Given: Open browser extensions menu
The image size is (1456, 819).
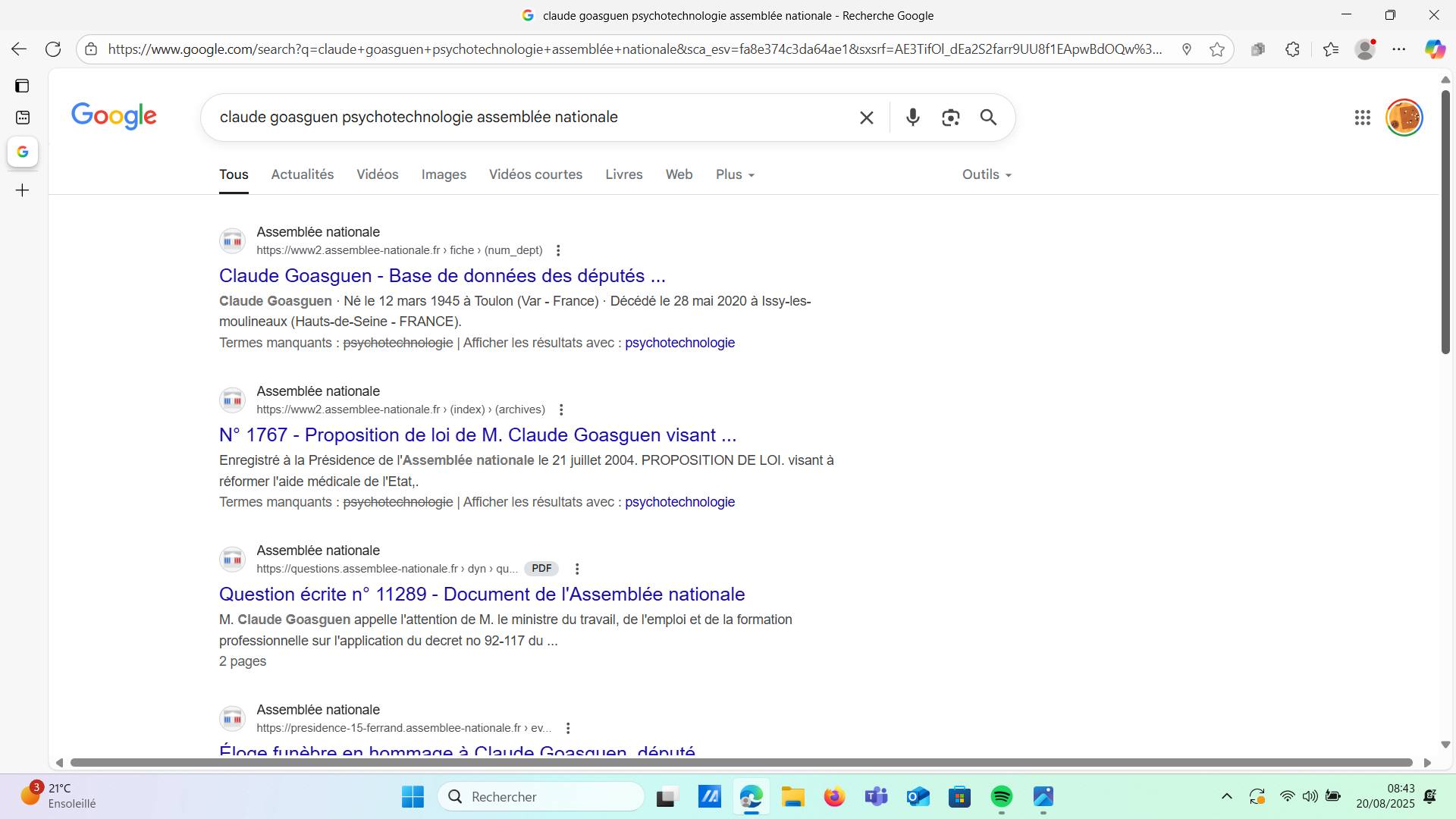Looking at the screenshot, I should 1292,49.
